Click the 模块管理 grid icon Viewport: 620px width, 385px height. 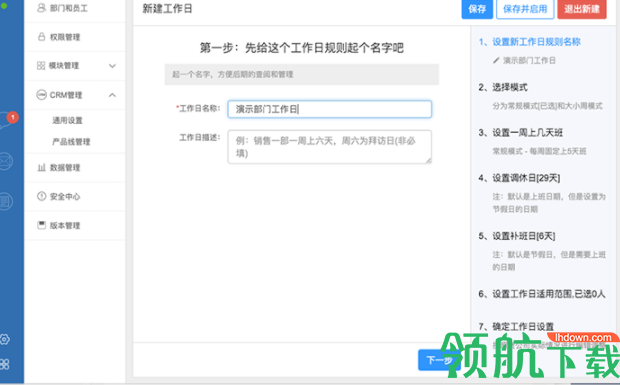pyautogui.click(x=41, y=66)
